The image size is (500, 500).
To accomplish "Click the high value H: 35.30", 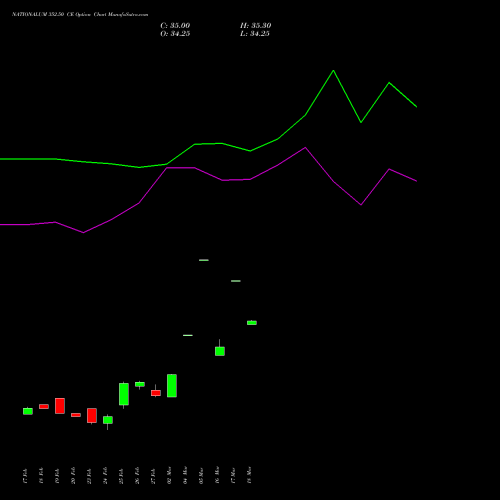I will 255,26.
